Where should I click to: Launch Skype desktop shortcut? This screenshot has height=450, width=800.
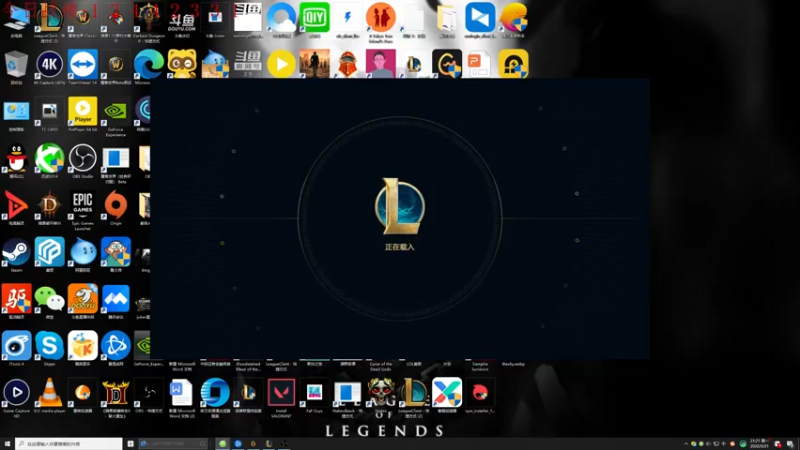(x=49, y=346)
